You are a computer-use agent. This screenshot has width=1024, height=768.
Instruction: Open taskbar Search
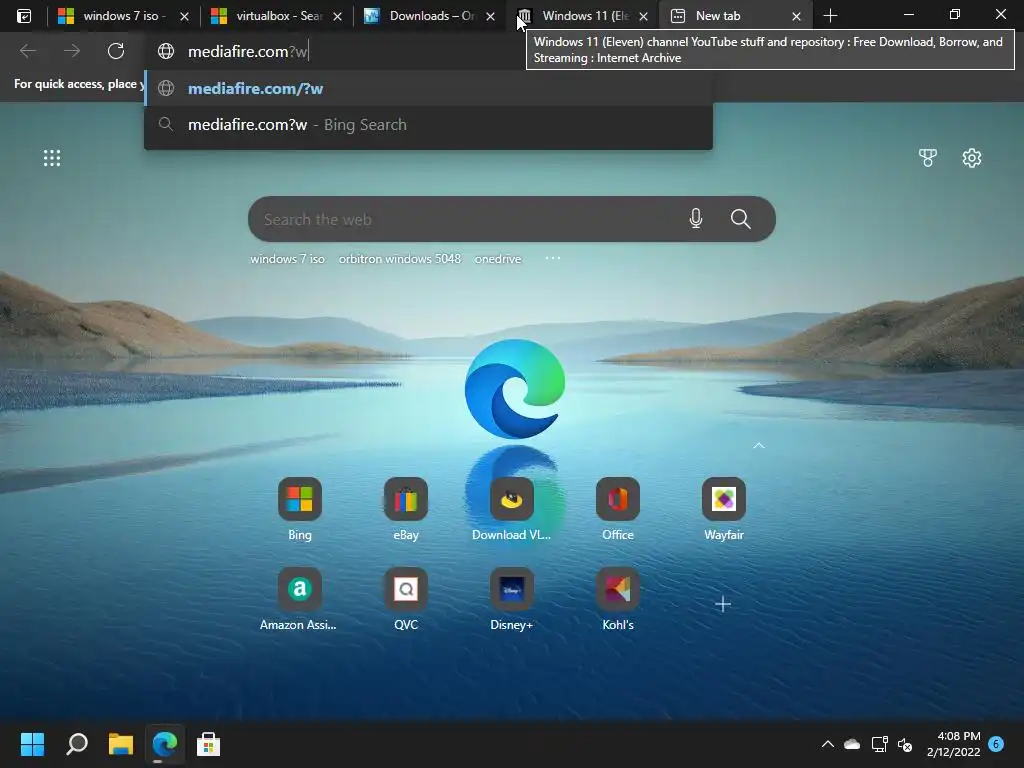click(76, 744)
